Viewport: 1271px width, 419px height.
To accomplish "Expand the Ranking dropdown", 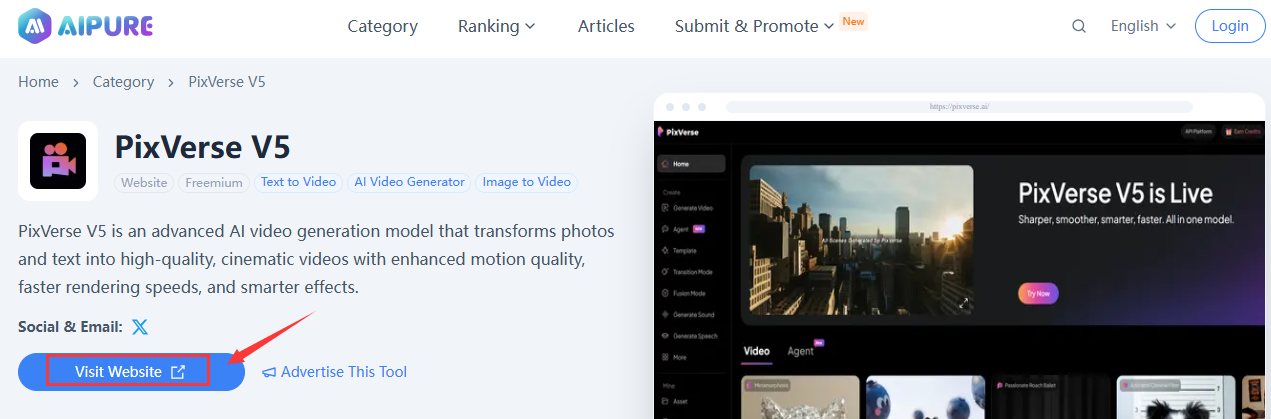I will tap(497, 26).
